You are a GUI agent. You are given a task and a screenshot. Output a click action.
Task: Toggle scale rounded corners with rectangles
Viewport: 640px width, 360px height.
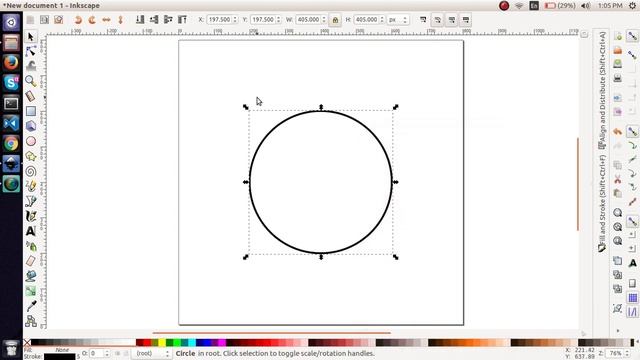pos(438,20)
